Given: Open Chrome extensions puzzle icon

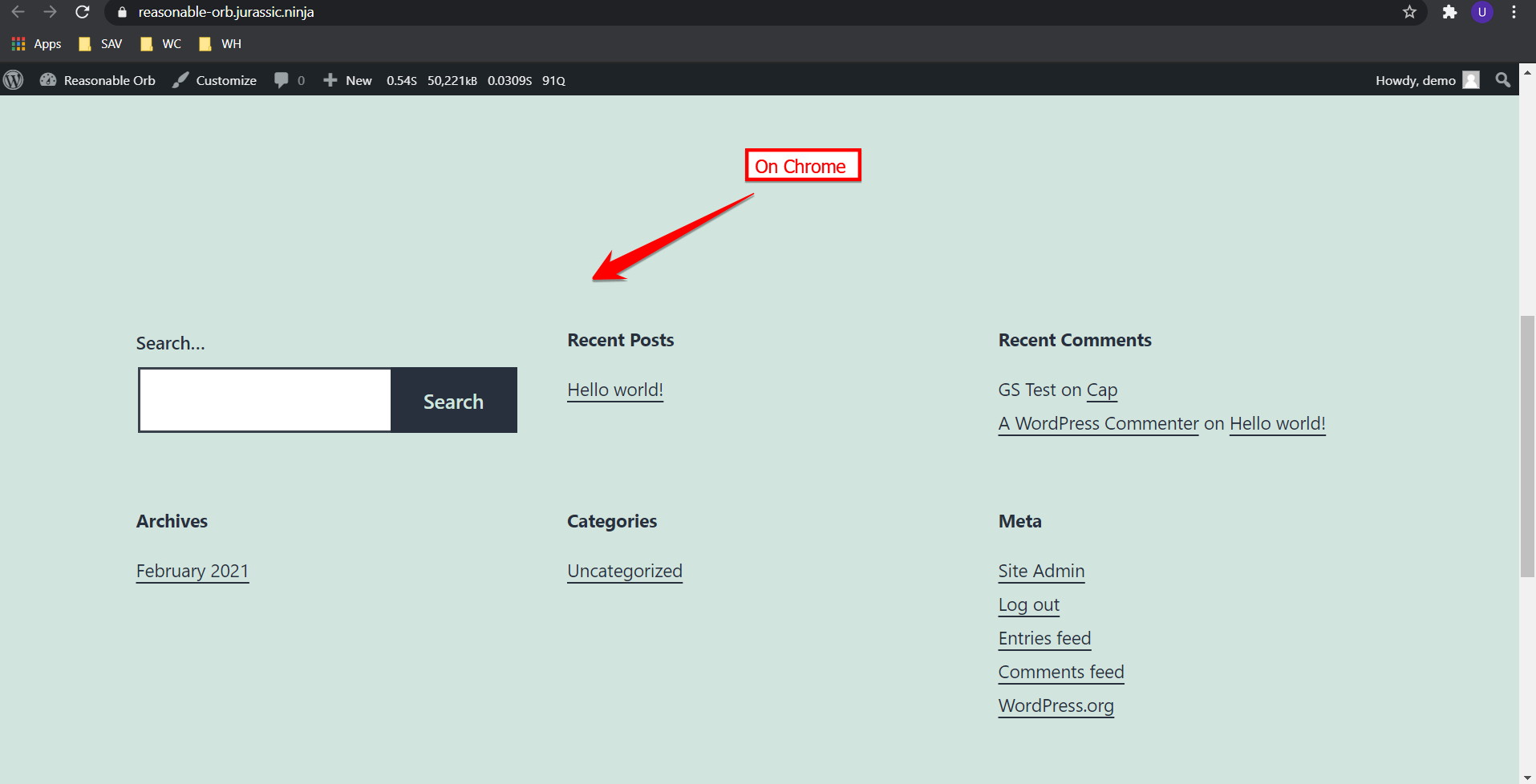Looking at the screenshot, I should (1449, 12).
